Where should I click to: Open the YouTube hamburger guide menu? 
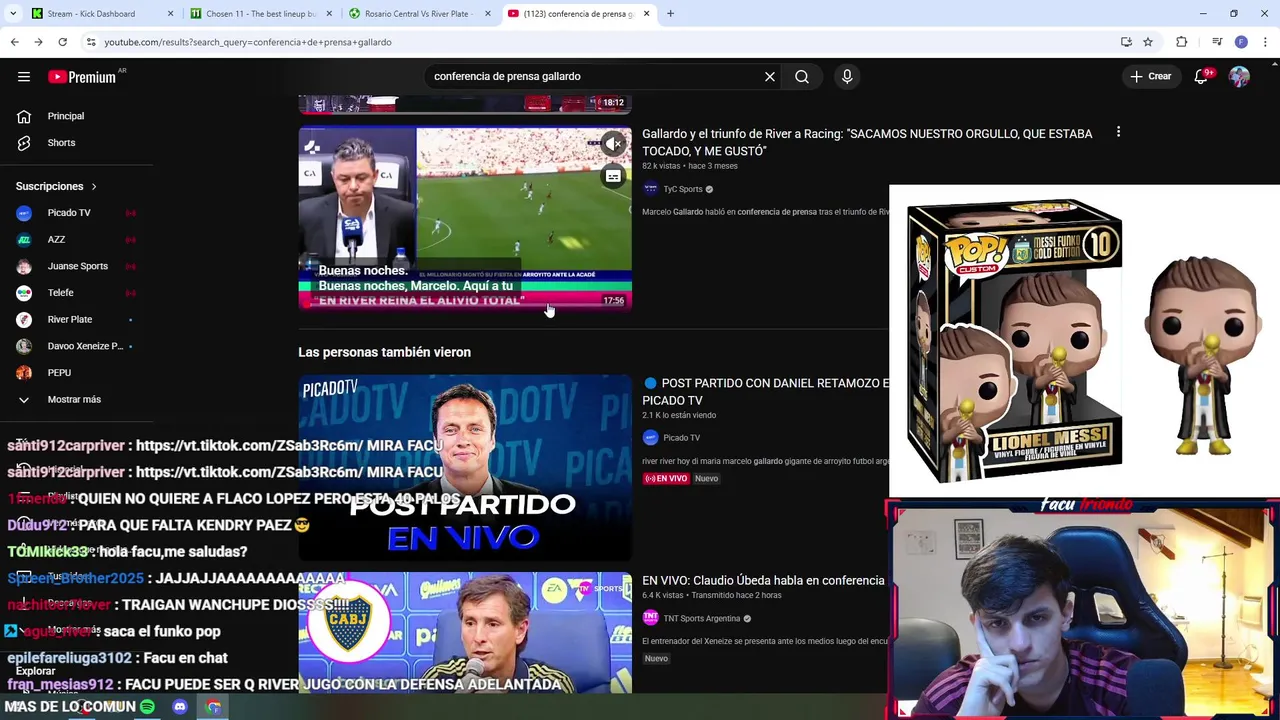24,76
